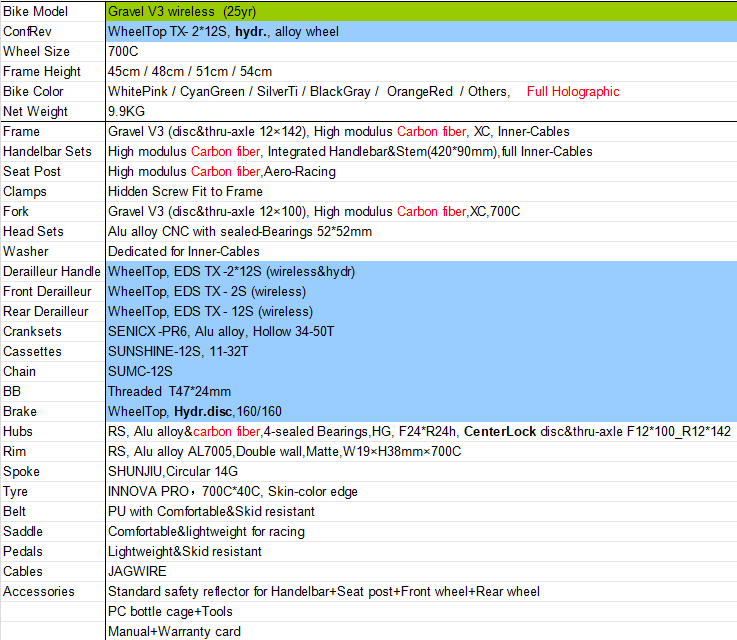The height and width of the screenshot is (640, 737).
Task: Select 'SHUNJIU,Circular 14G' spoke cell
Action: [421, 471]
